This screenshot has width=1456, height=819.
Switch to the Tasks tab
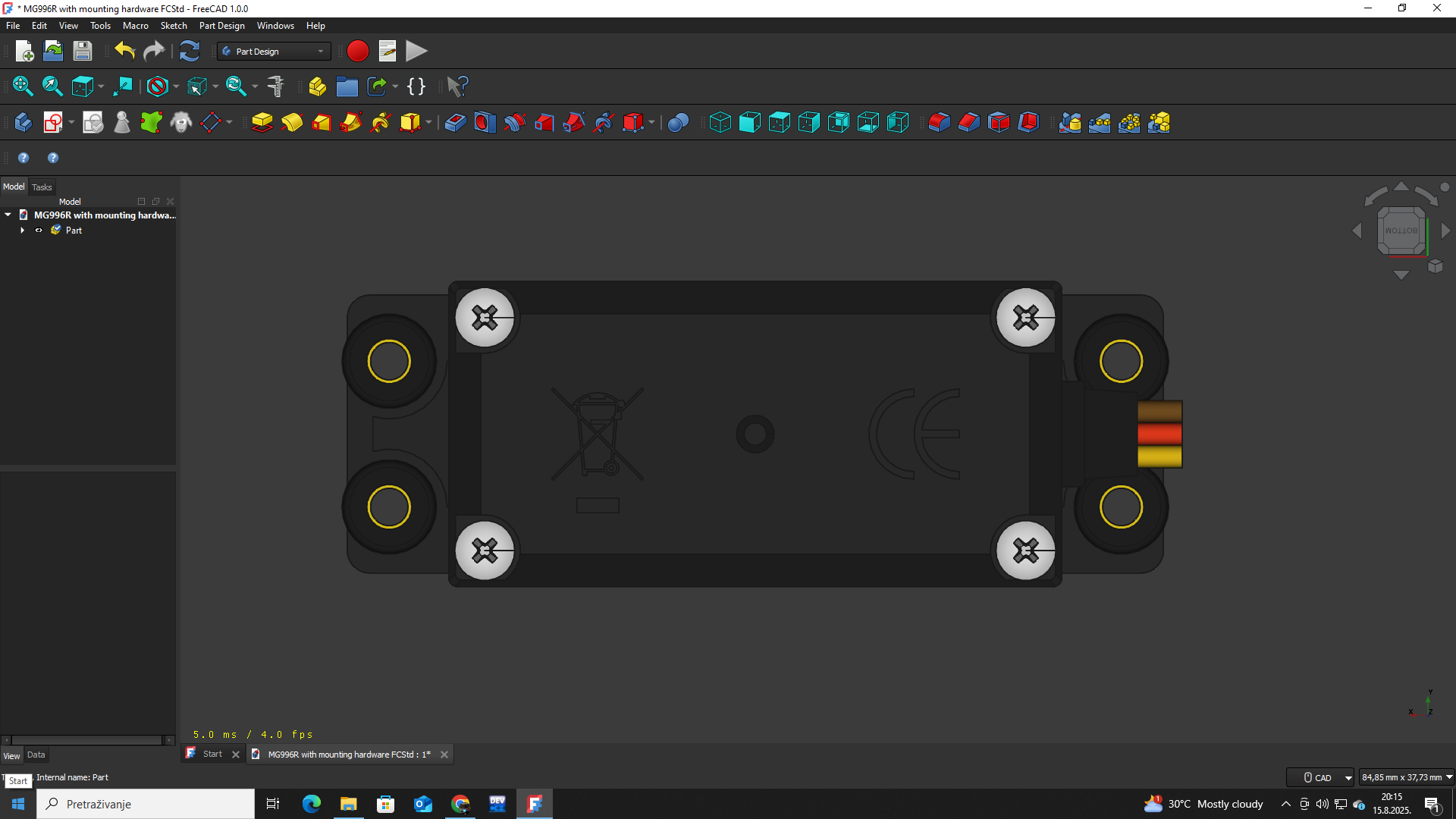(42, 187)
